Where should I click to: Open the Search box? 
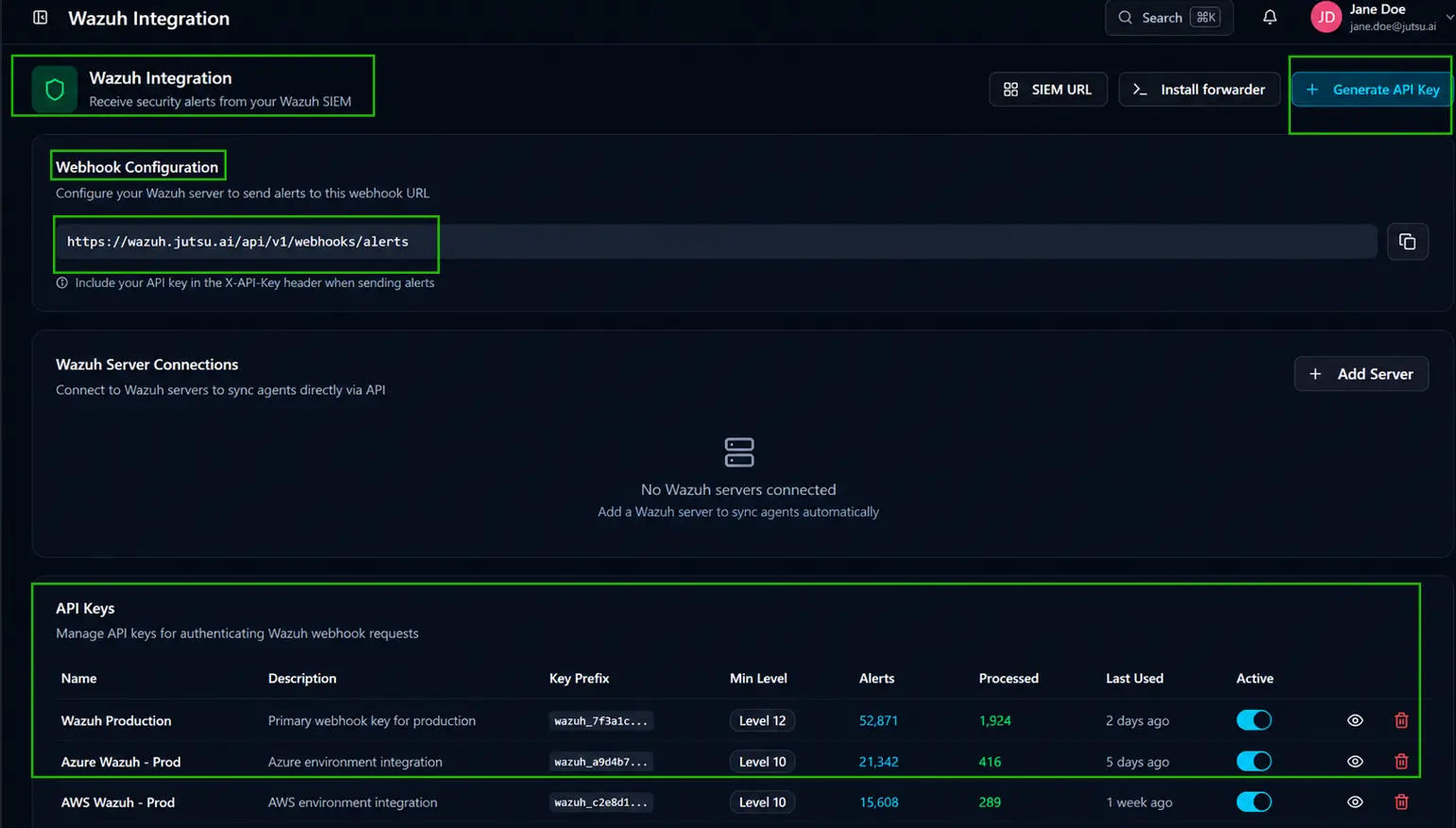[1169, 17]
